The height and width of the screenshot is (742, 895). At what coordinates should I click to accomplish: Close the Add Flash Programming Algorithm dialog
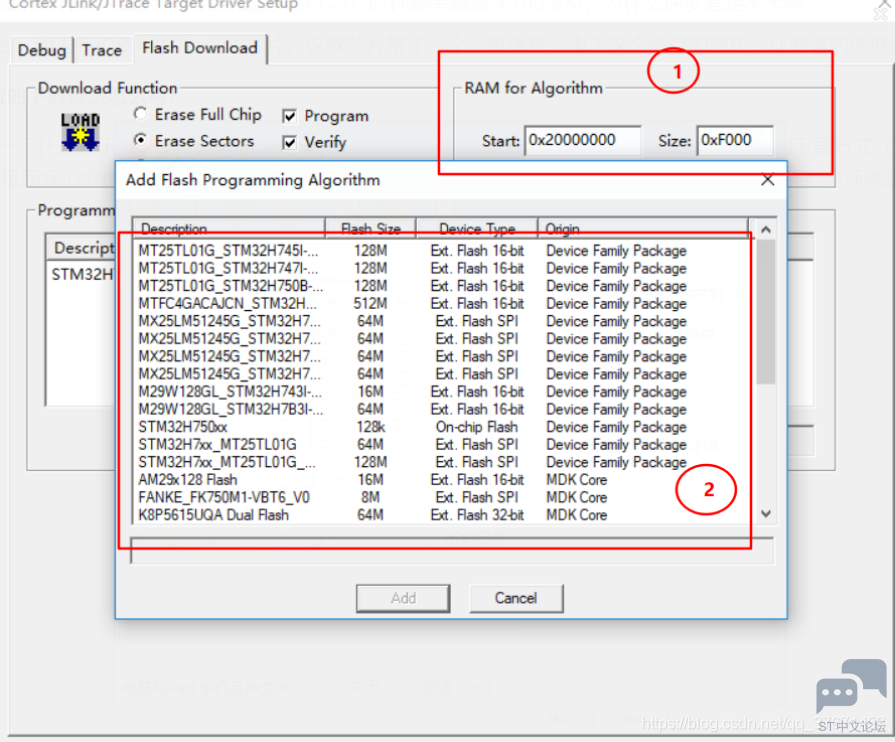768,180
